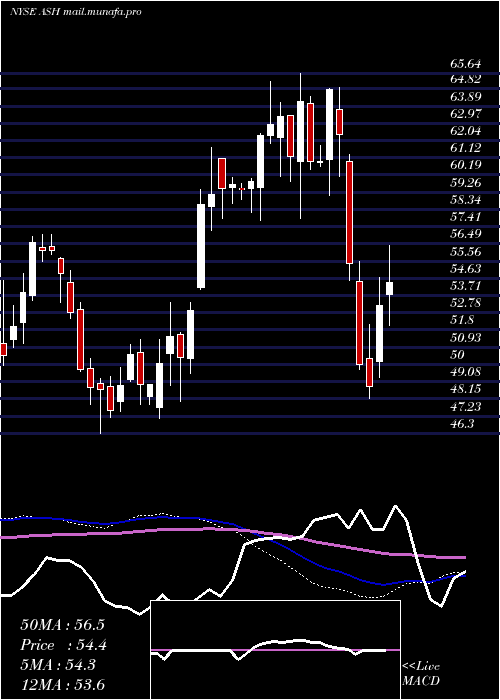Click the 59.26 price level label
This screenshot has width=500, height=700.
pyautogui.click(x=466, y=183)
